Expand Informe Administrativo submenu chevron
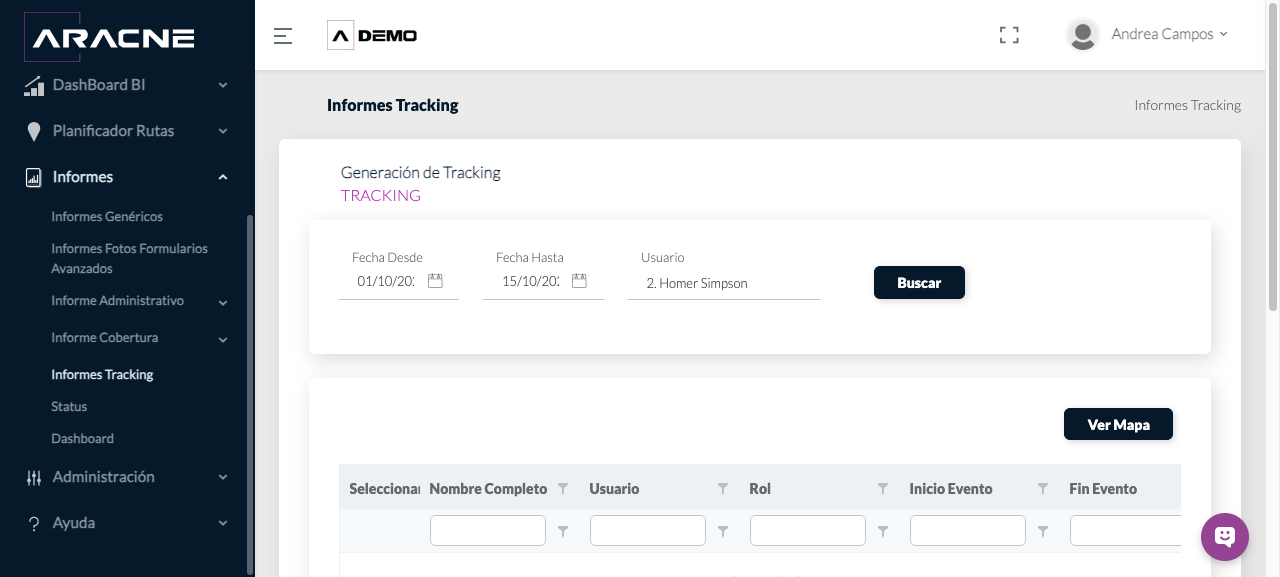Viewport: 1280px width, 577px height. point(223,302)
